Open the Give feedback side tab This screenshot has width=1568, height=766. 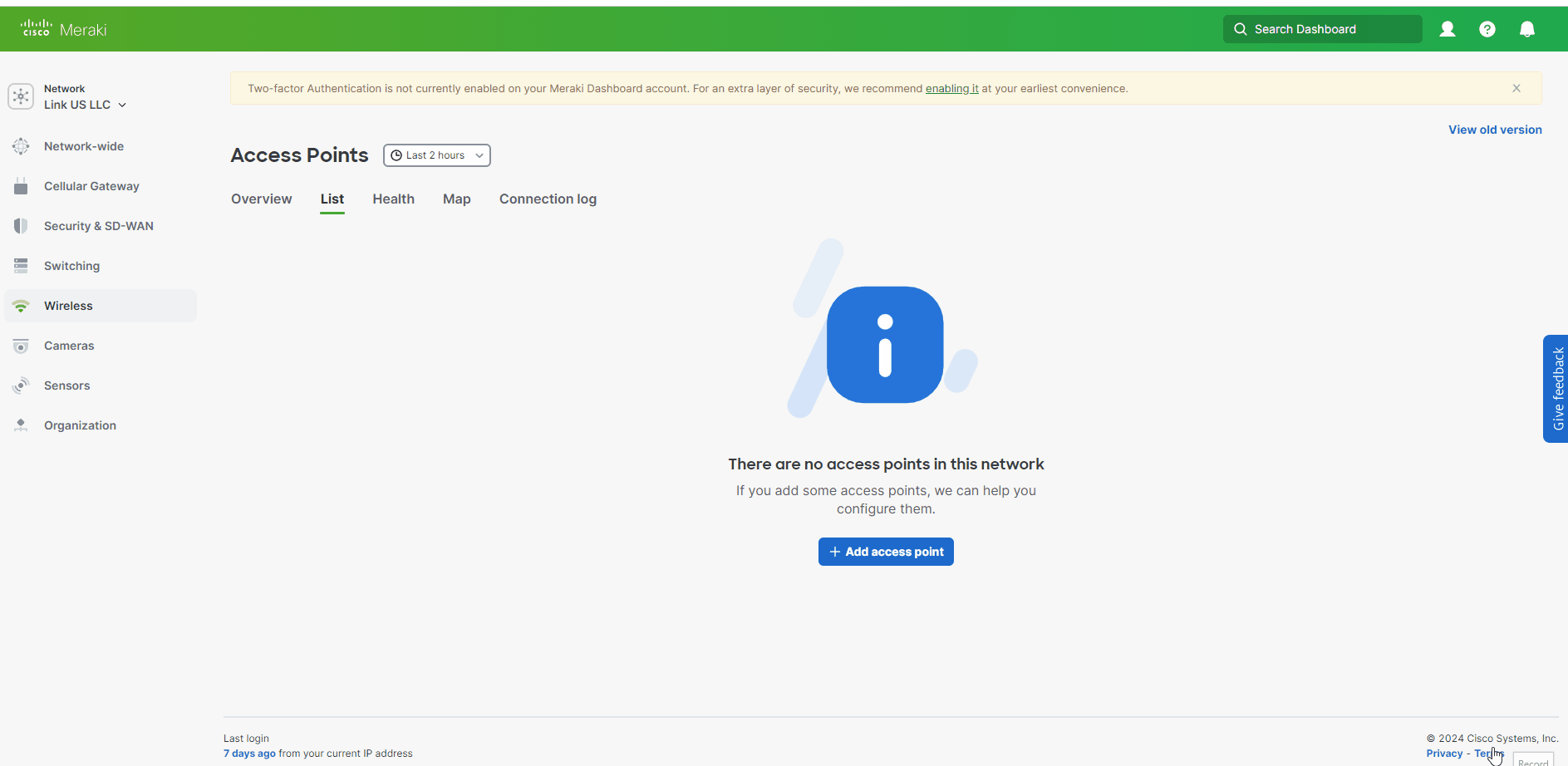[1556, 388]
